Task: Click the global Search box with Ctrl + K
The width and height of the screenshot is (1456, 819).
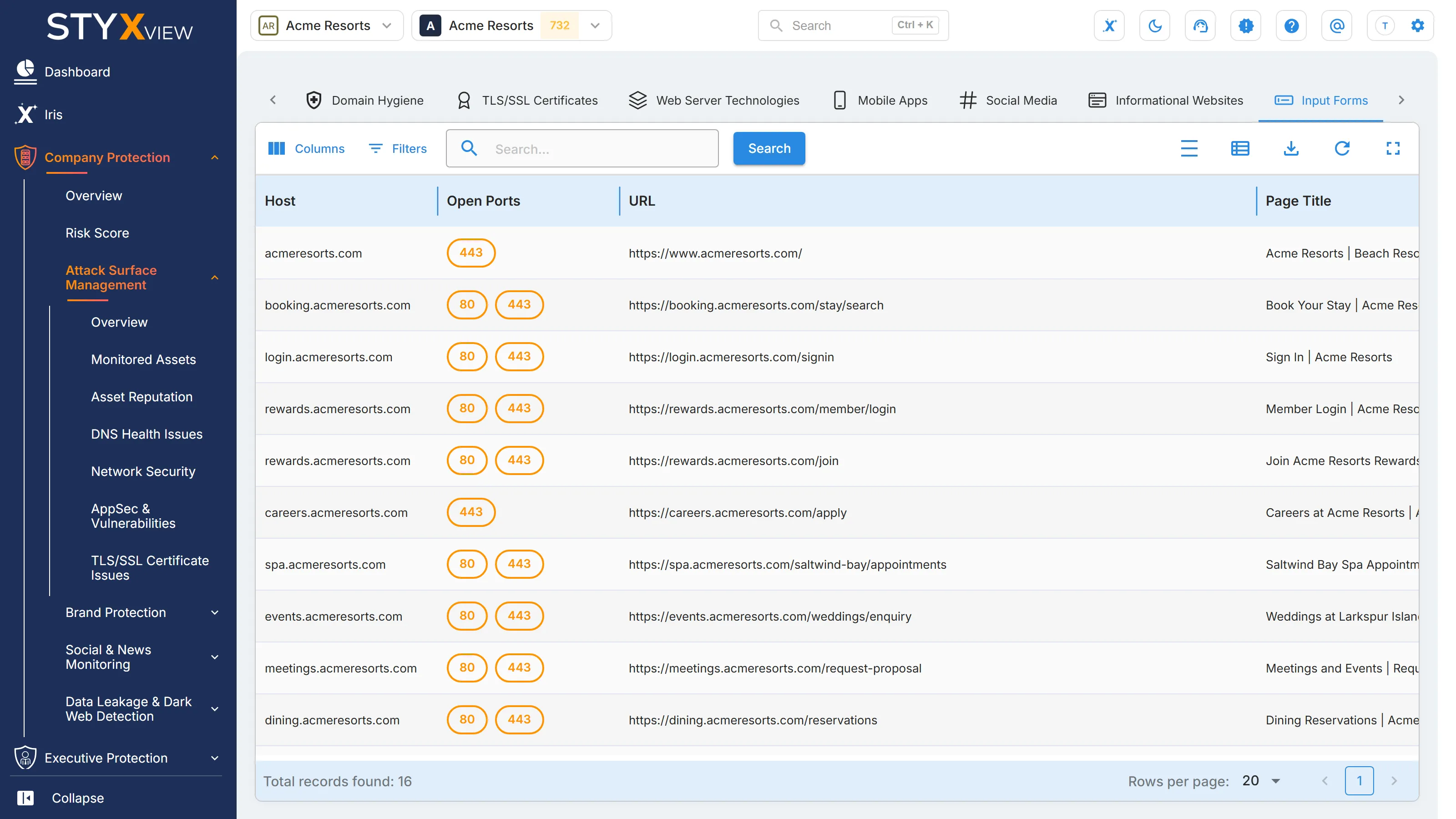Action: (x=853, y=25)
